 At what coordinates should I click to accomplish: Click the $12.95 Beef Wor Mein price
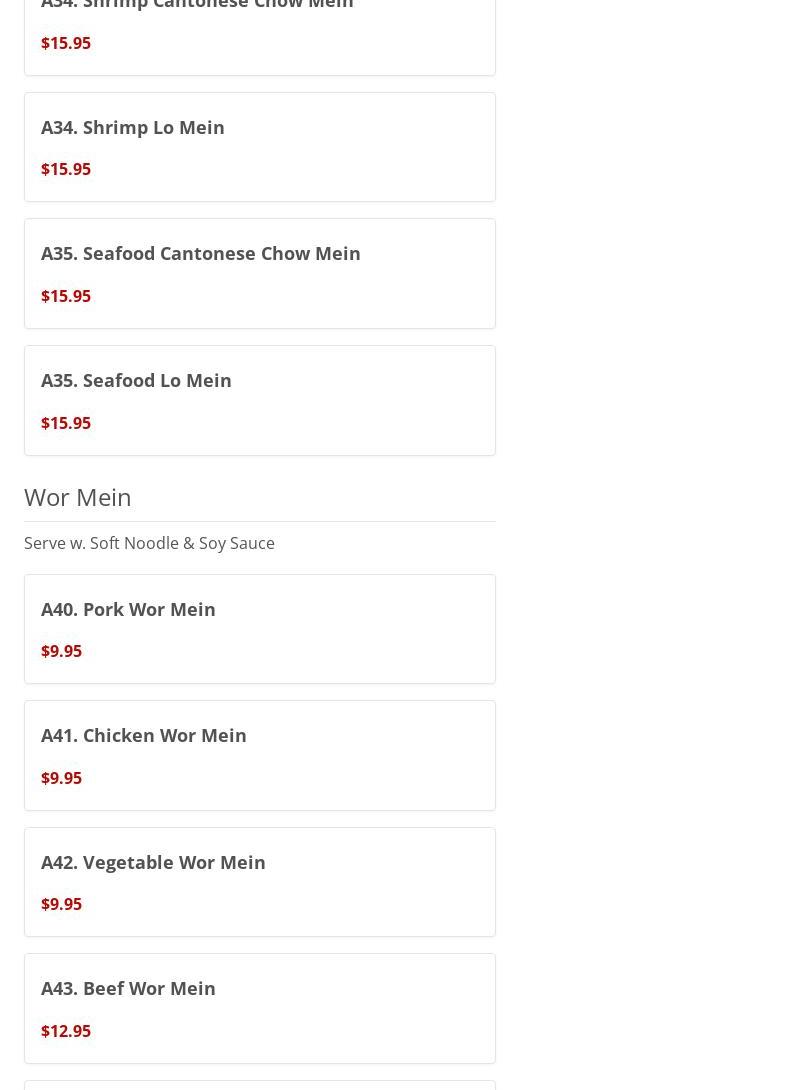[x=66, y=1031]
